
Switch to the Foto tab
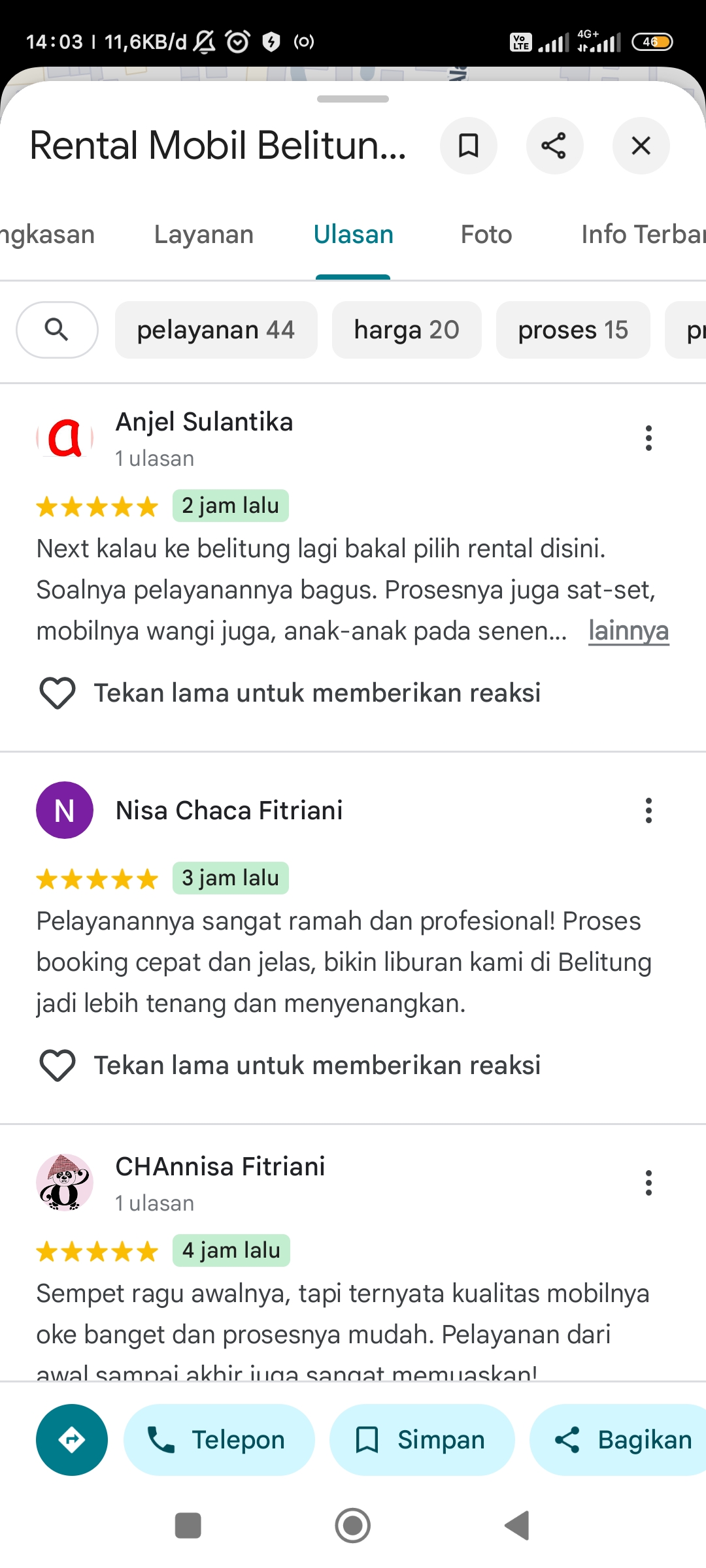coord(486,235)
